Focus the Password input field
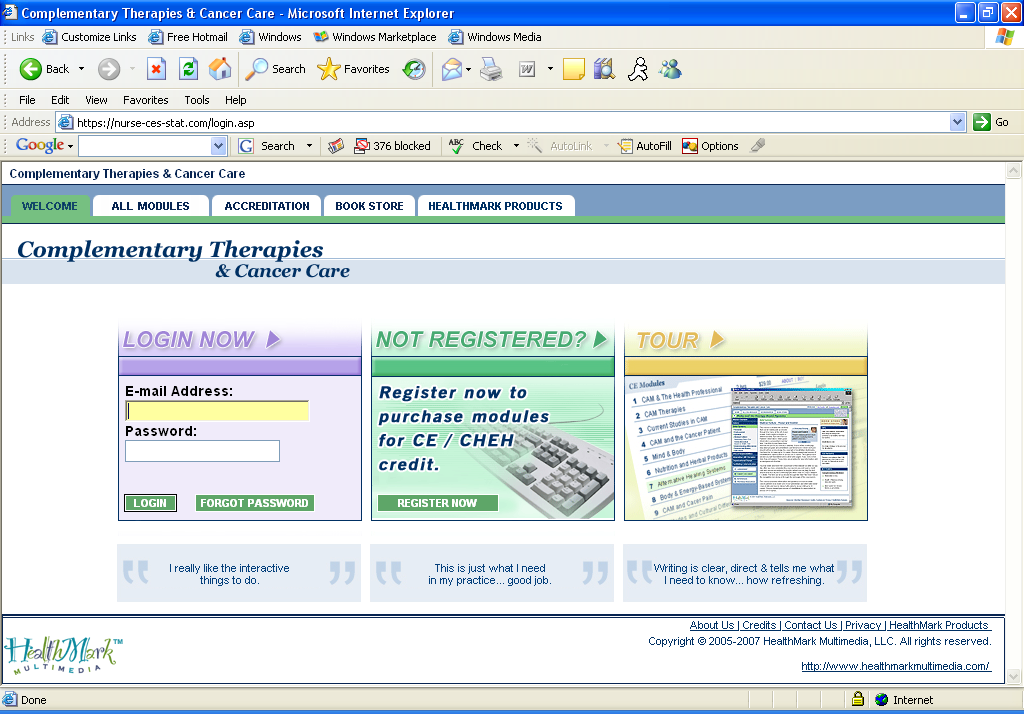1024x714 pixels. coord(202,451)
